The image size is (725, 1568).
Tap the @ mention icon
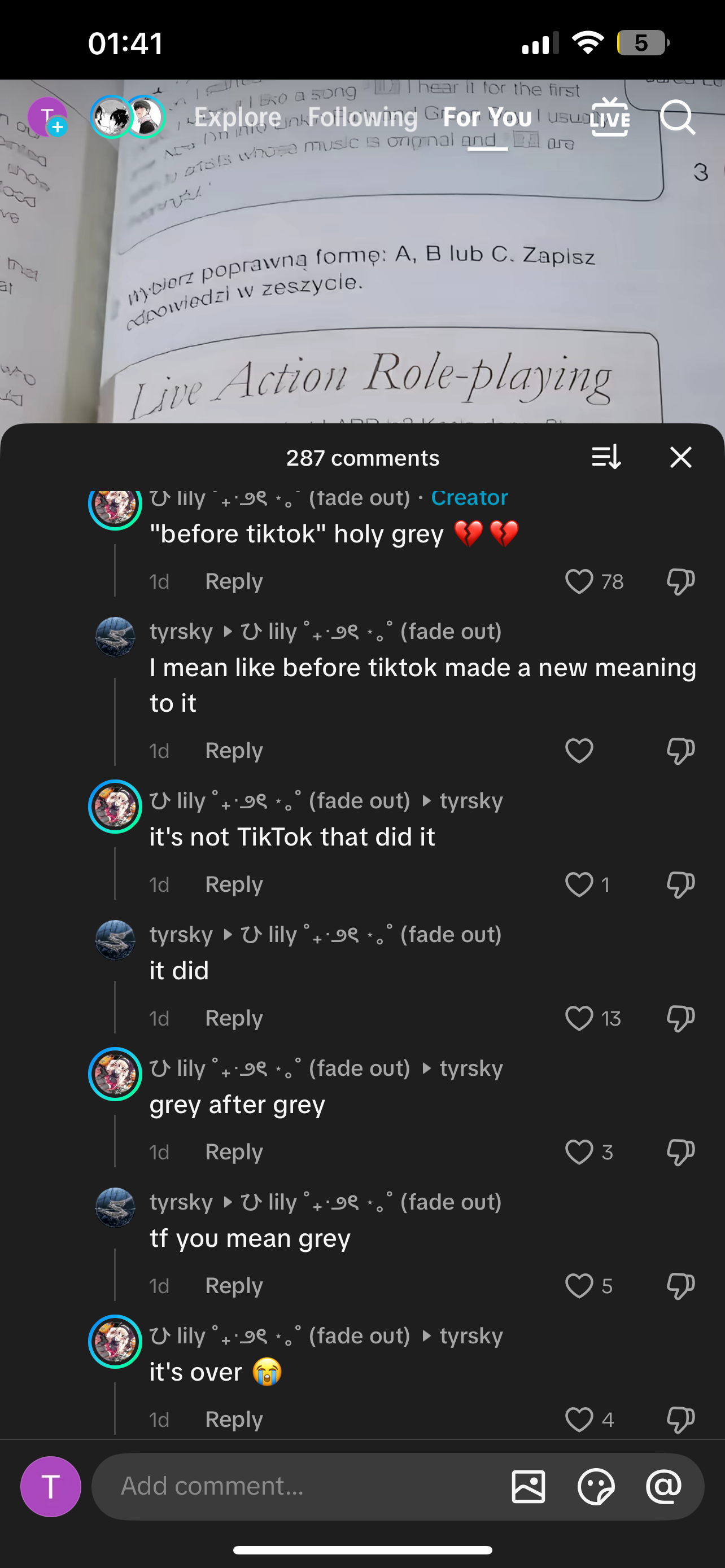coord(663,1486)
